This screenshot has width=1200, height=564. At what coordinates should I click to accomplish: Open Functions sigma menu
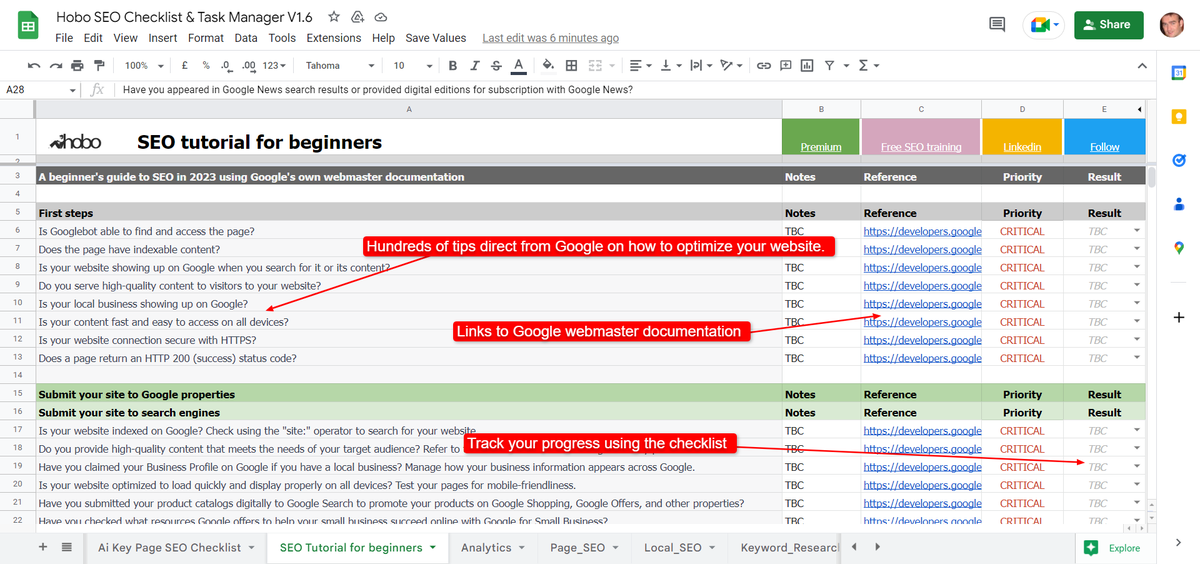(868, 66)
